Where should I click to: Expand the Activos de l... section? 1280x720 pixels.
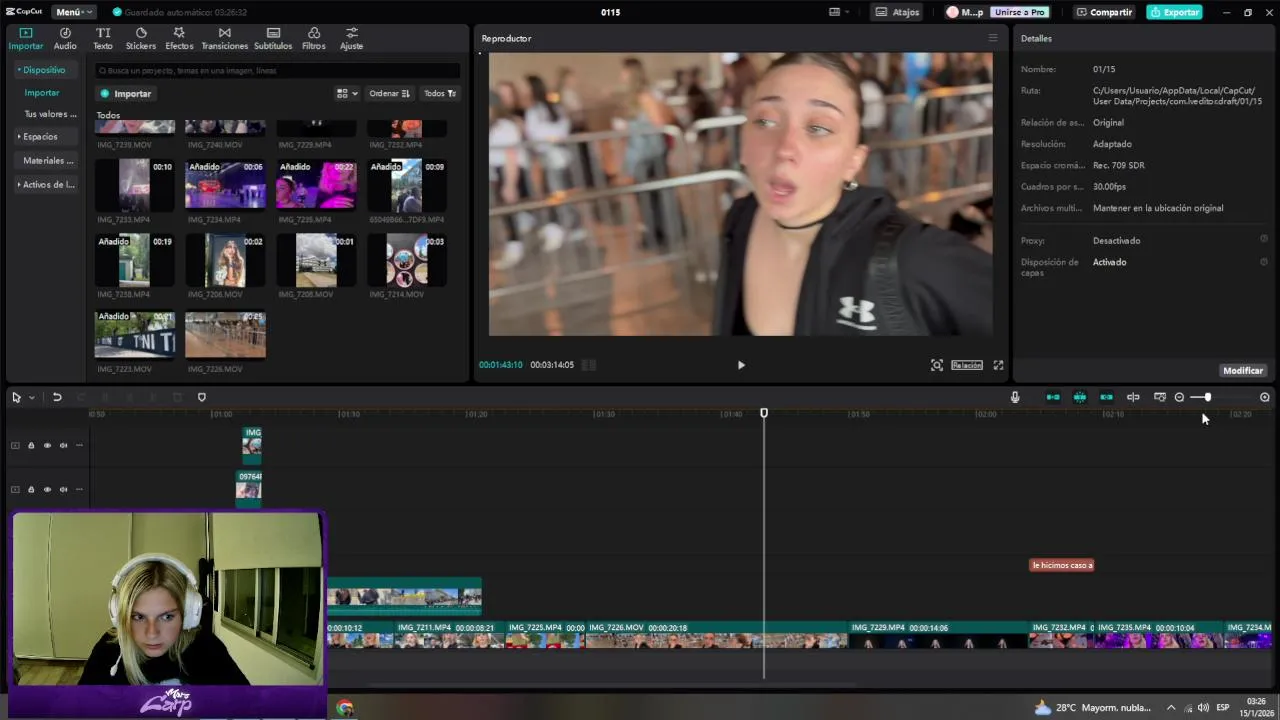point(46,184)
